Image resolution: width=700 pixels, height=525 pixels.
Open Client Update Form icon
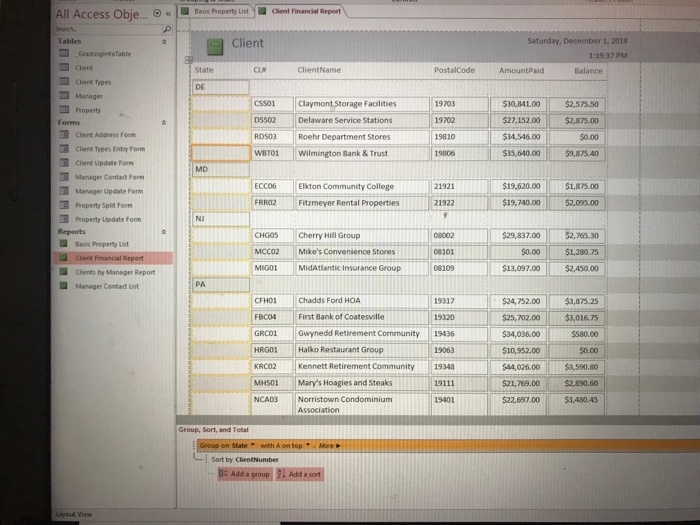click(64, 162)
